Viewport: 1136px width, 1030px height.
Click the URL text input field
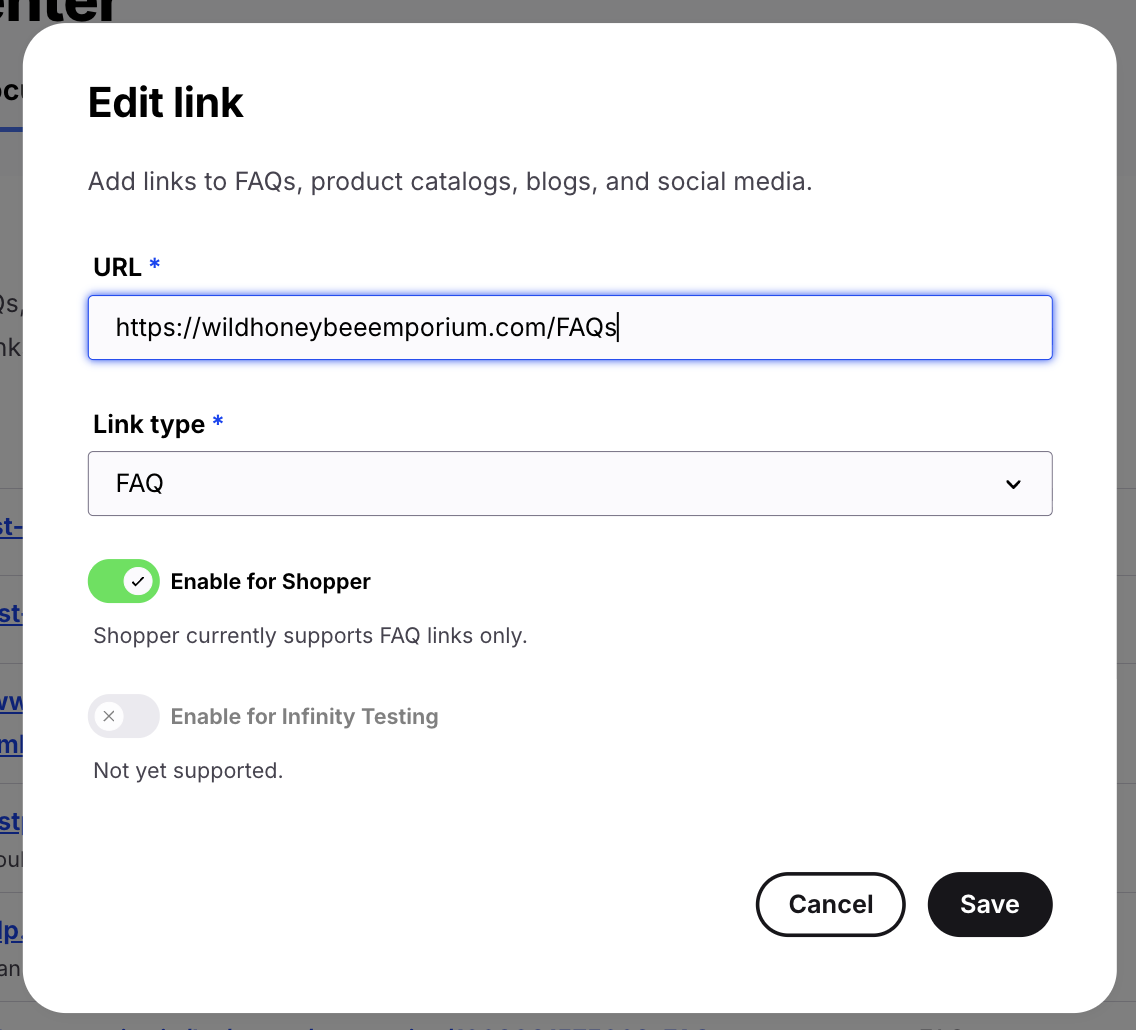coord(569,327)
